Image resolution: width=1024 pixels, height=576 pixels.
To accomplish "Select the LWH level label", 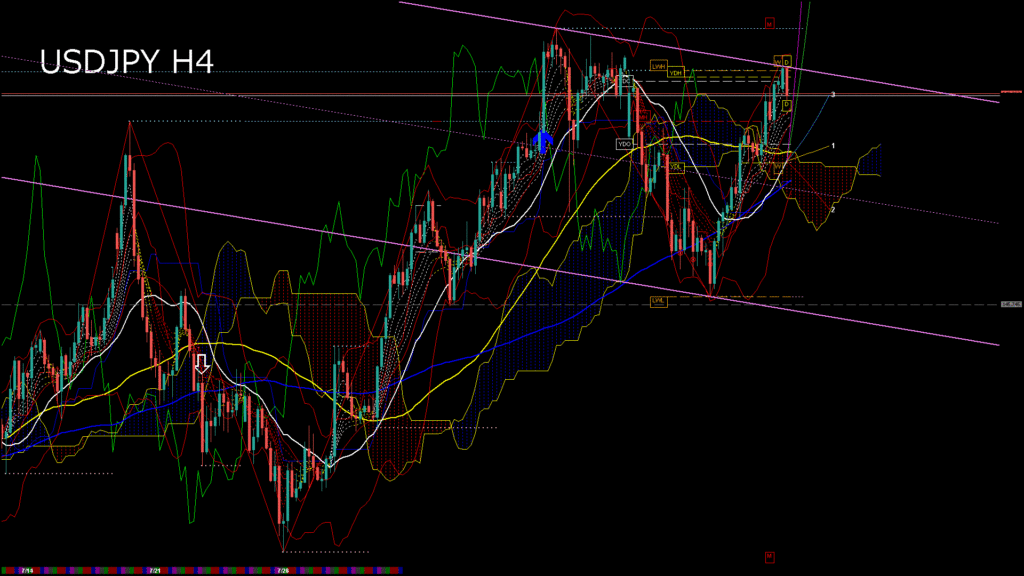I will (658, 67).
